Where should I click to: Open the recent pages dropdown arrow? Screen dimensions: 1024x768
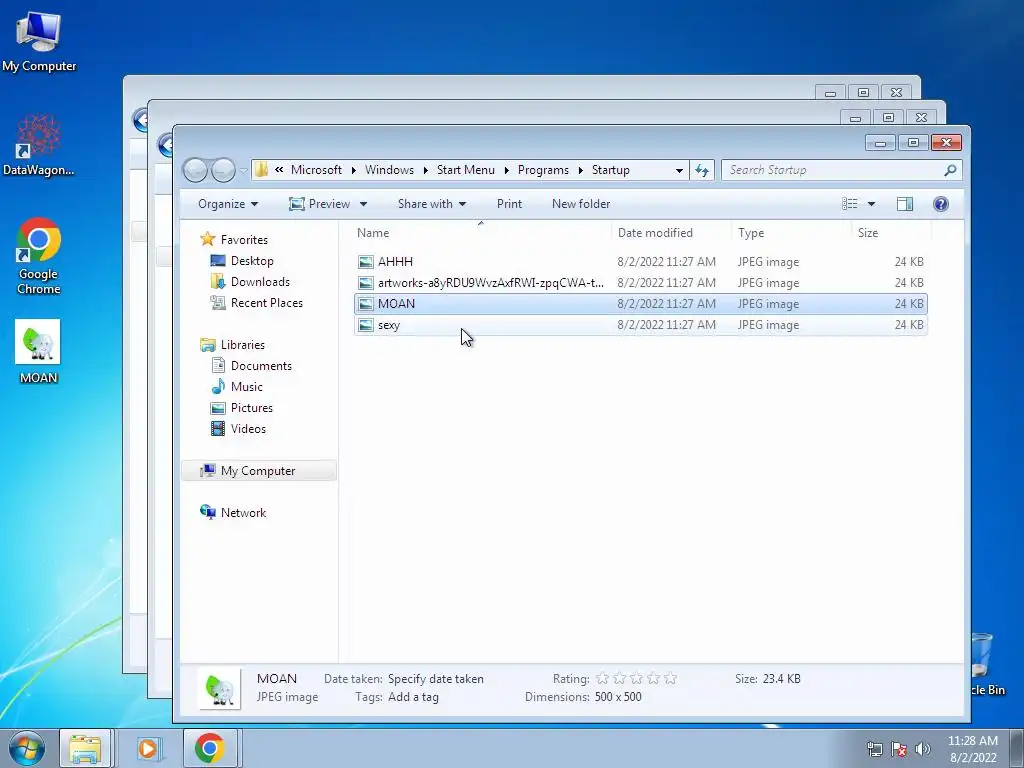(244, 170)
